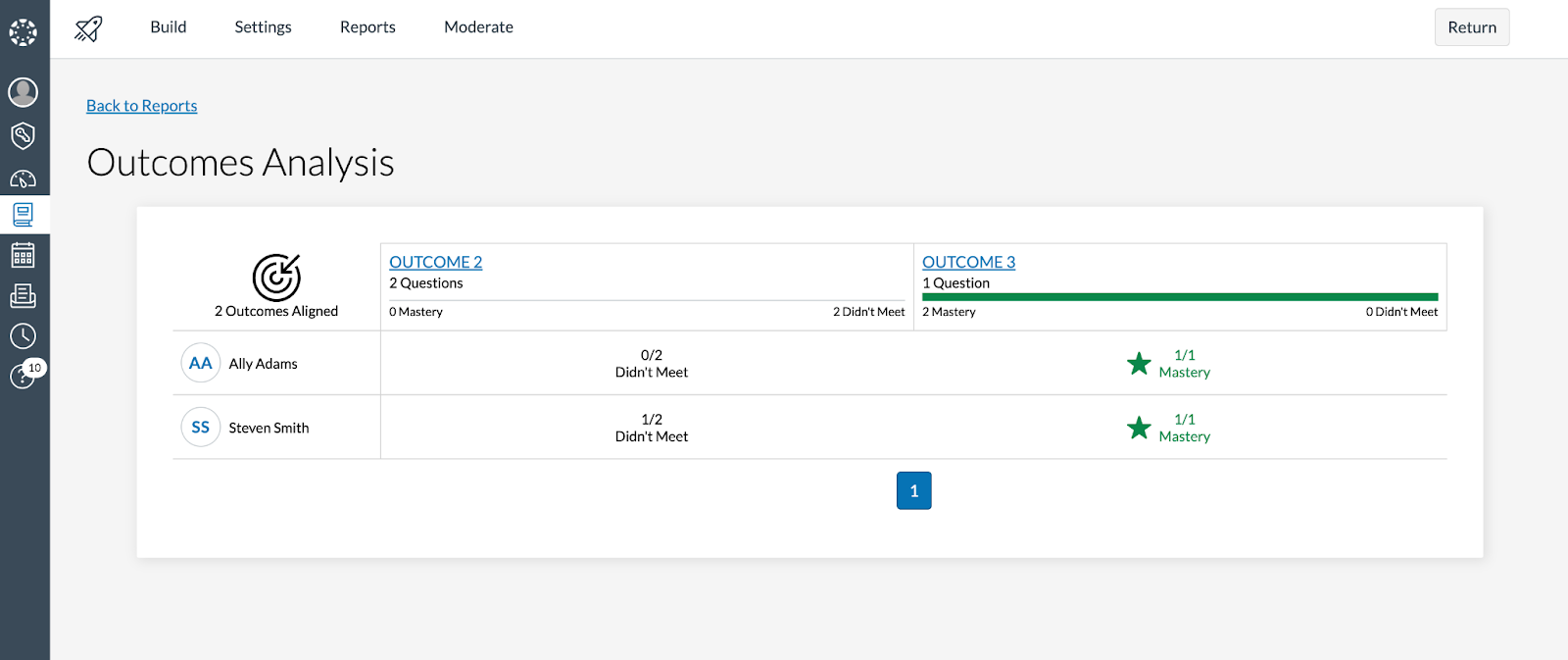1568x660 pixels.
Task: Click the green OUTCOME 3 mastery bar
Action: point(1180,297)
